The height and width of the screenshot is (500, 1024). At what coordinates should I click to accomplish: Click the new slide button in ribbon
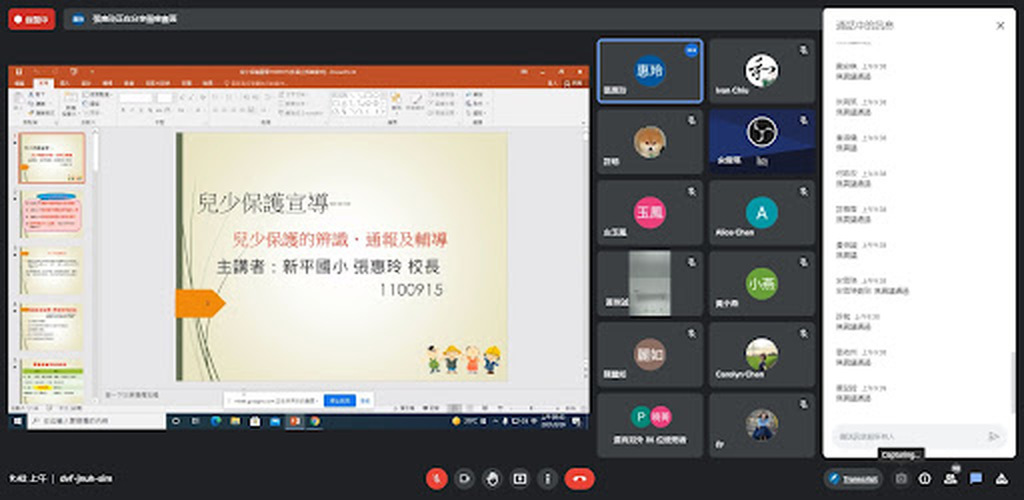pos(70,105)
